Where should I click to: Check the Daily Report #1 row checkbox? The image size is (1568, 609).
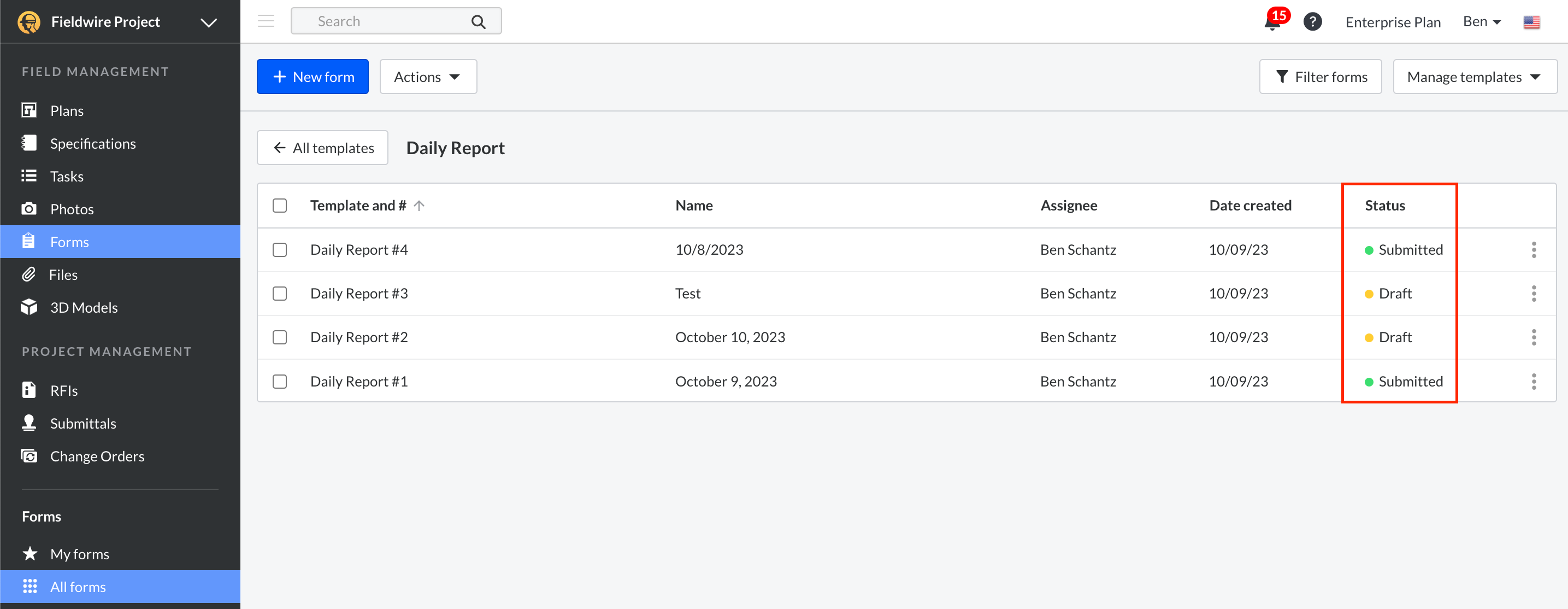279,381
